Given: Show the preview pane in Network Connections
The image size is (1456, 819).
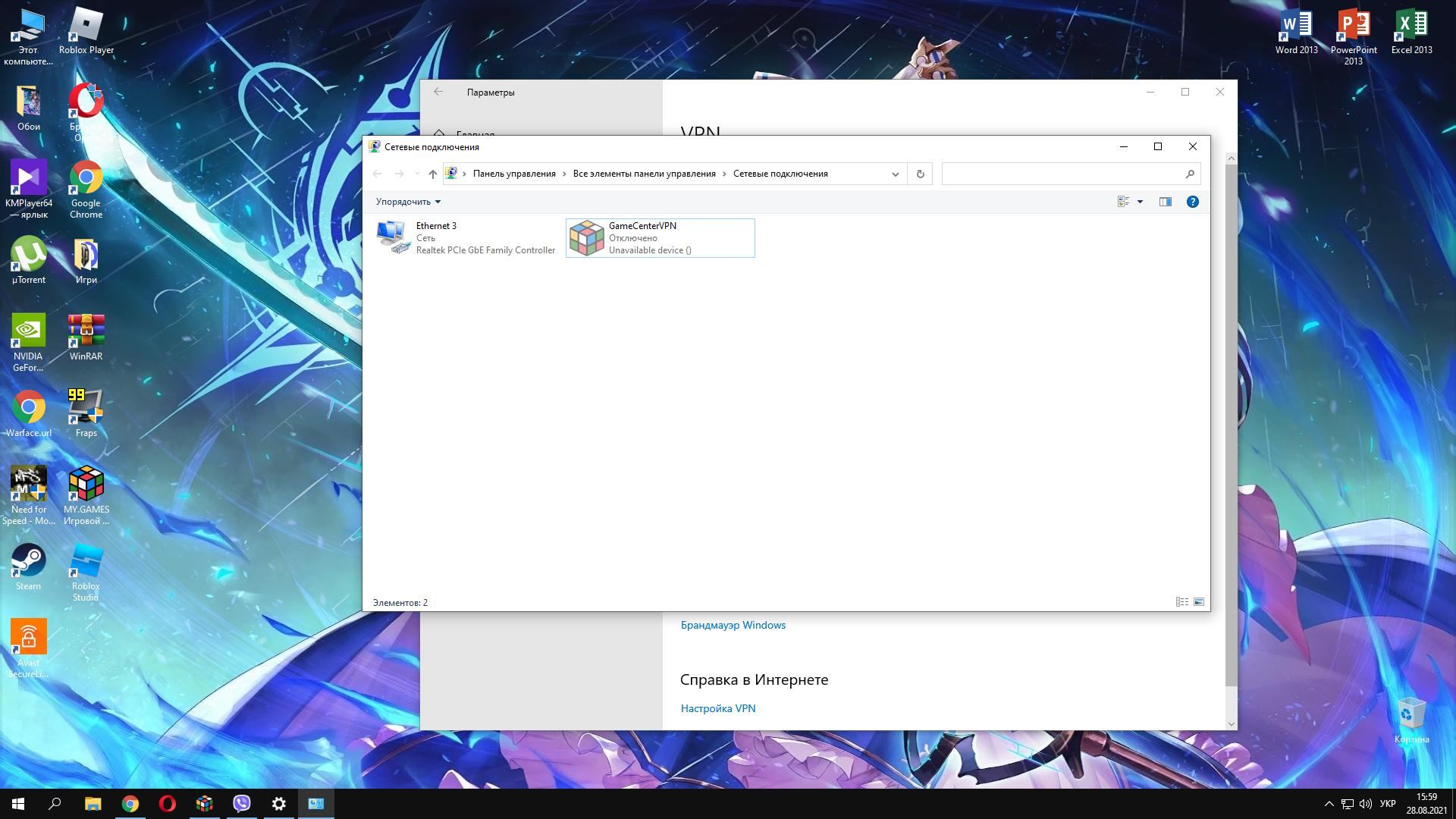Looking at the screenshot, I should (x=1165, y=202).
